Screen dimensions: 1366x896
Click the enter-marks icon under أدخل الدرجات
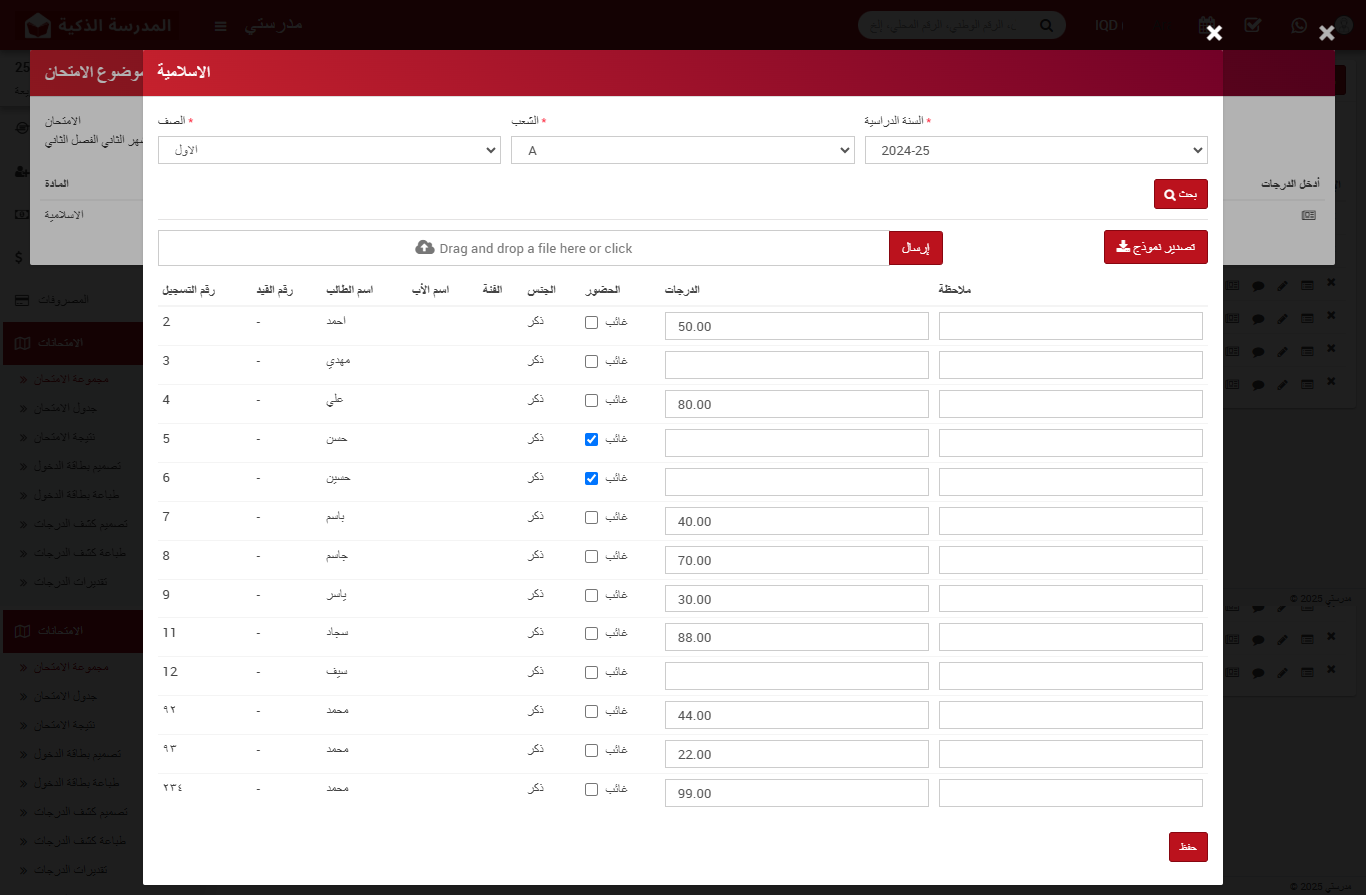pyautogui.click(x=1308, y=215)
